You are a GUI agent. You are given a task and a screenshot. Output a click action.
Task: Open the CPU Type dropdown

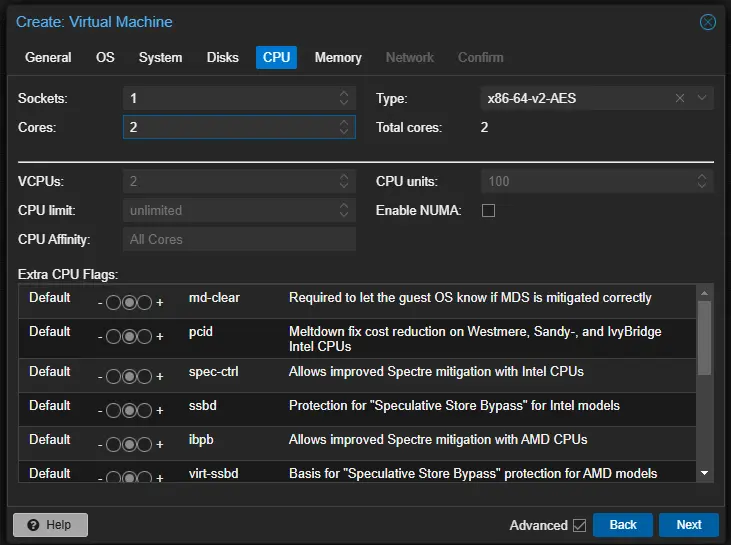(x=702, y=98)
